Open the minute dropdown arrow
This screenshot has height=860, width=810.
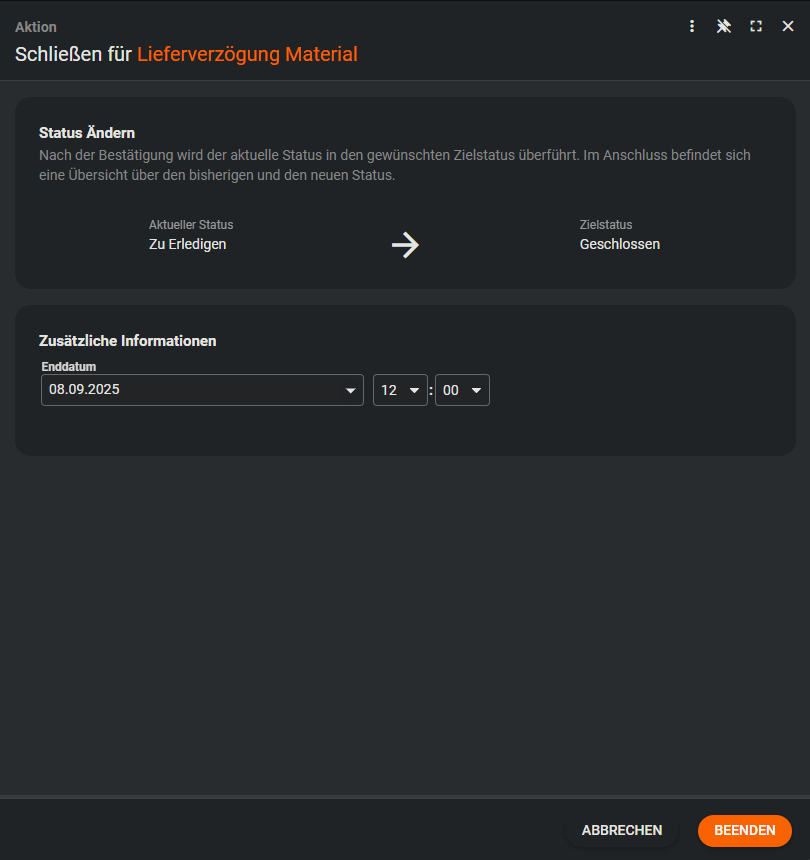click(476, 390)
